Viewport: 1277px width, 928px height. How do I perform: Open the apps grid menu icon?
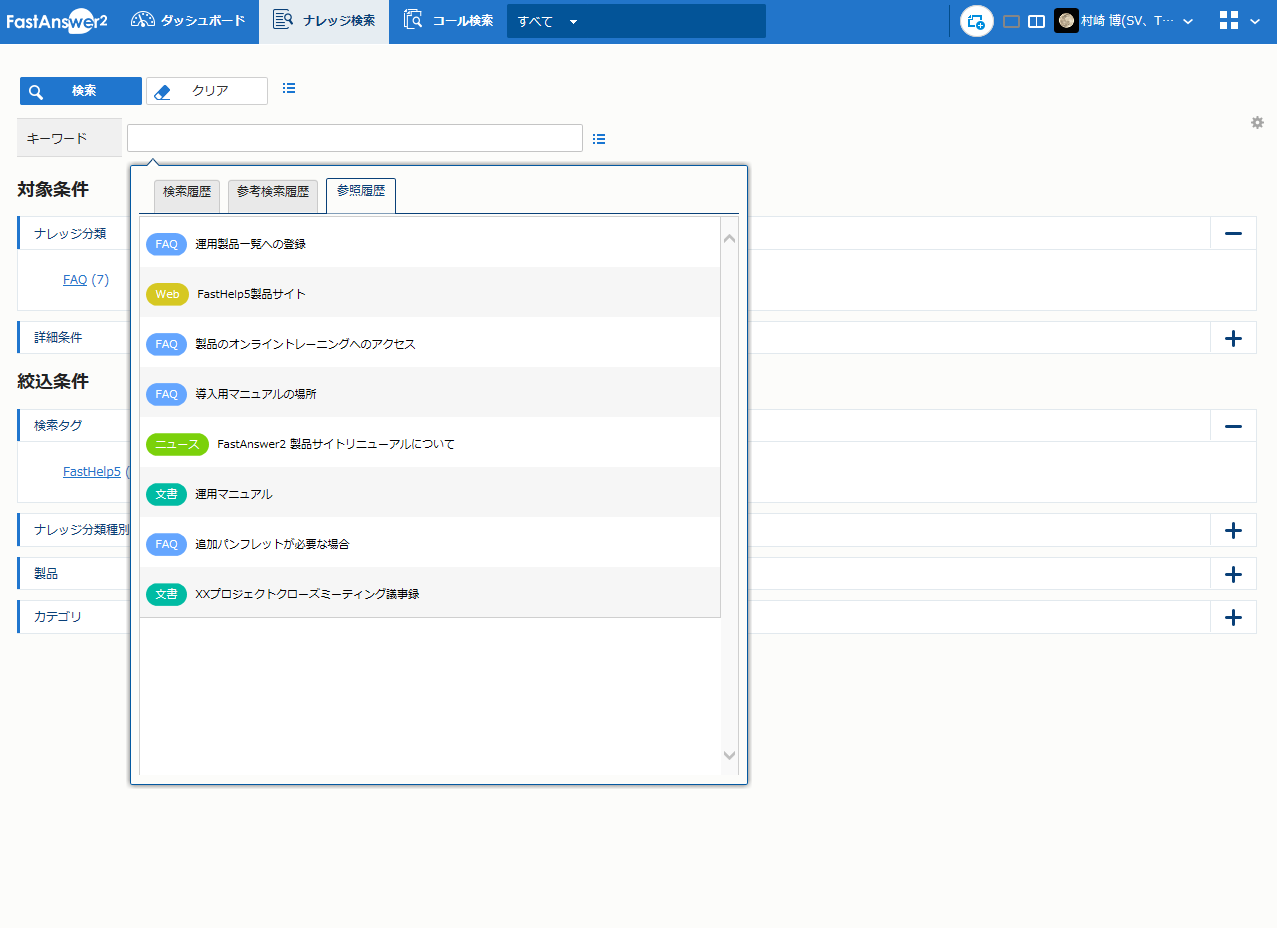click(x=1229, y=21)
